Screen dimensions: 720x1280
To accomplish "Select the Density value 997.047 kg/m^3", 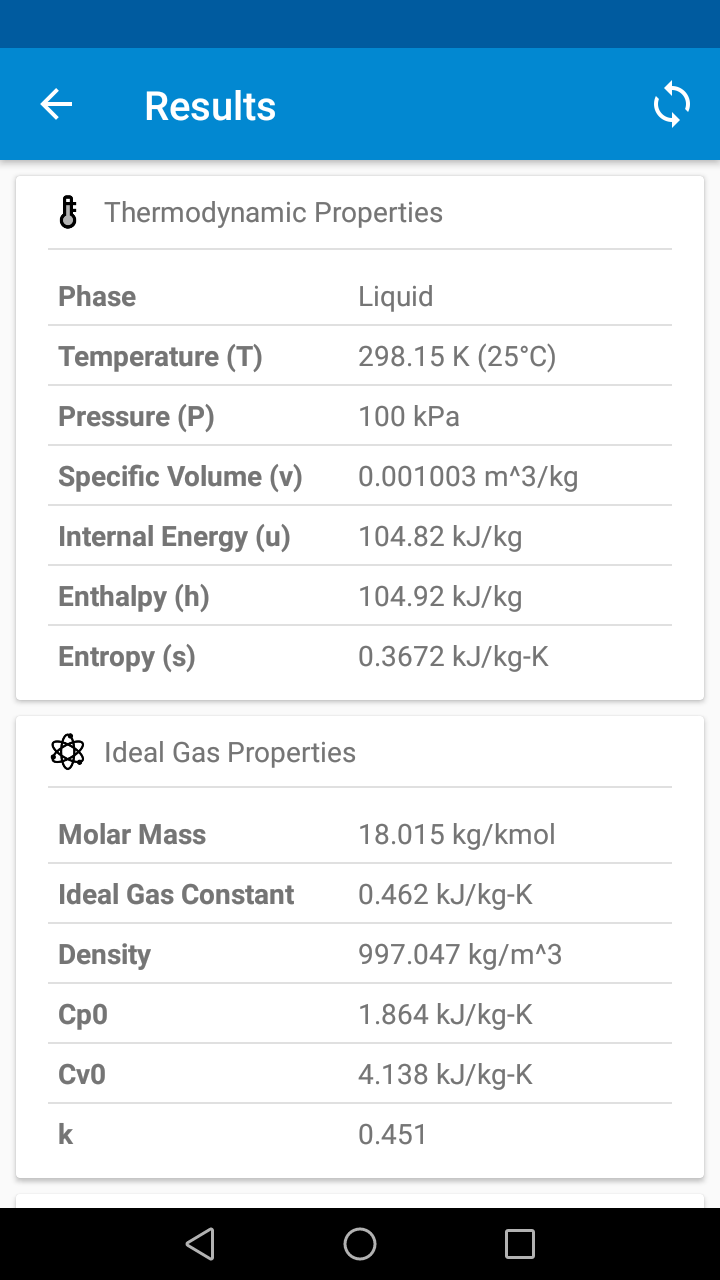I will [460, 955].
